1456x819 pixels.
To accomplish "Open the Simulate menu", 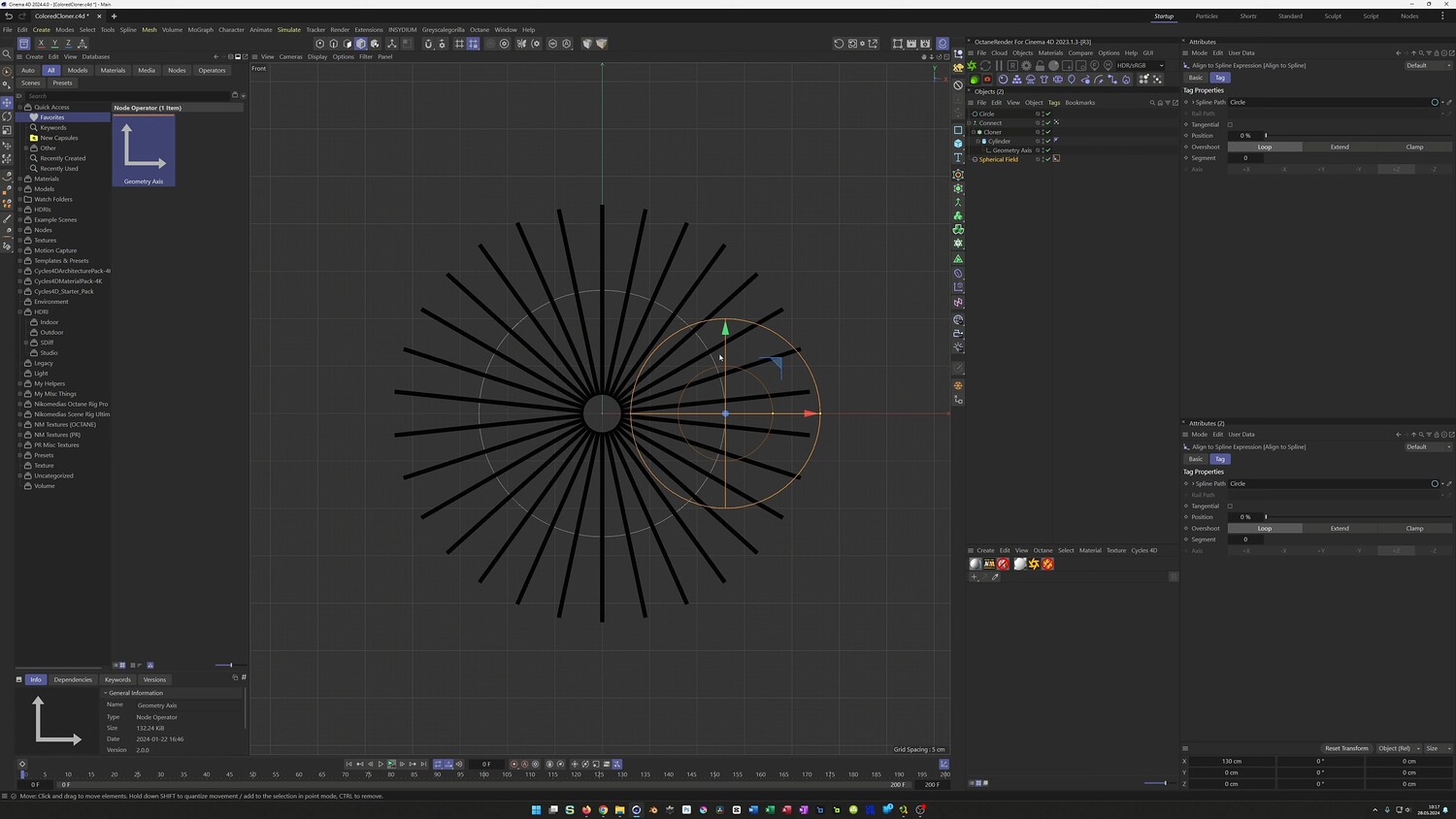I will coord(289,30).
